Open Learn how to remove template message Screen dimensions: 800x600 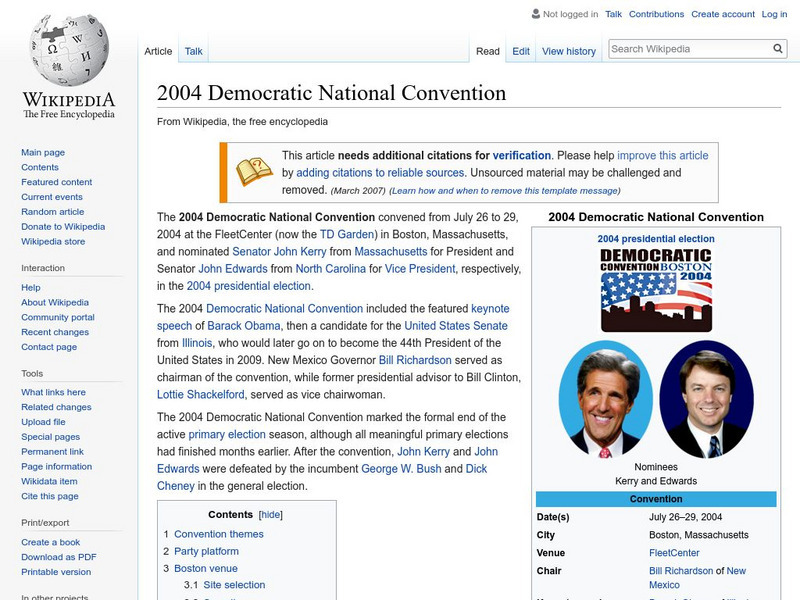505,190
